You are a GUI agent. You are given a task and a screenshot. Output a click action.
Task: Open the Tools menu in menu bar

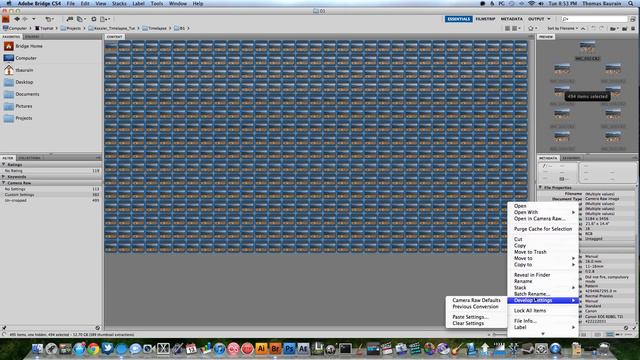click(157, 3)
